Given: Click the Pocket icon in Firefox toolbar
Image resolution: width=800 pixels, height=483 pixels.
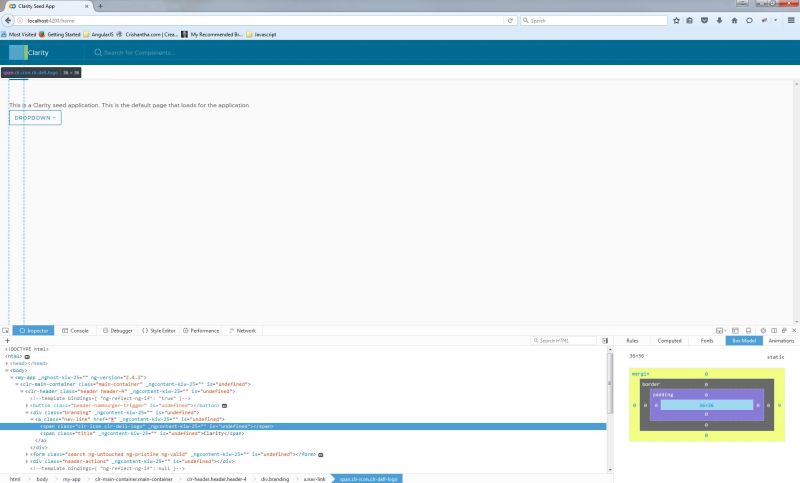Looking at the screenshot, I should [704, 20].
